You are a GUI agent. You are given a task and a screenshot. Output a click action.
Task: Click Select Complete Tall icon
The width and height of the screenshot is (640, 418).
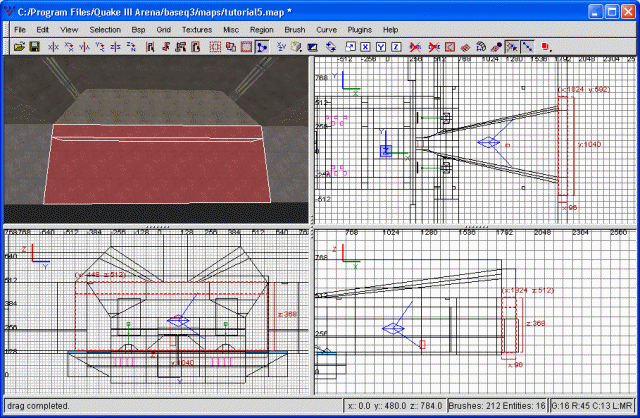point(150,47)
